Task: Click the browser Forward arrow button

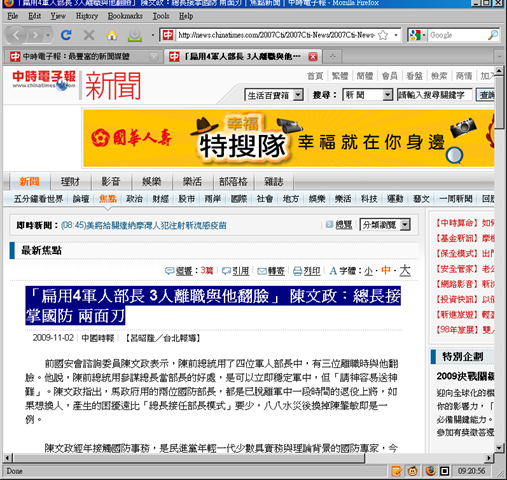Action: coord(35,35)
